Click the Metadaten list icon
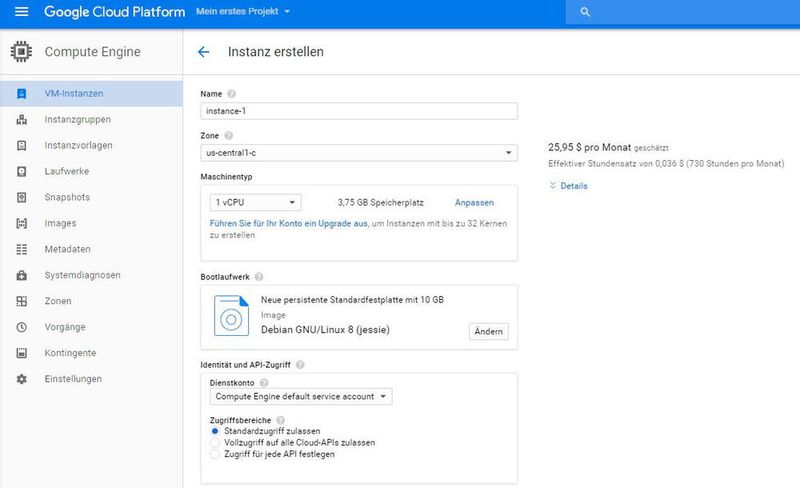 coord(21,249)
